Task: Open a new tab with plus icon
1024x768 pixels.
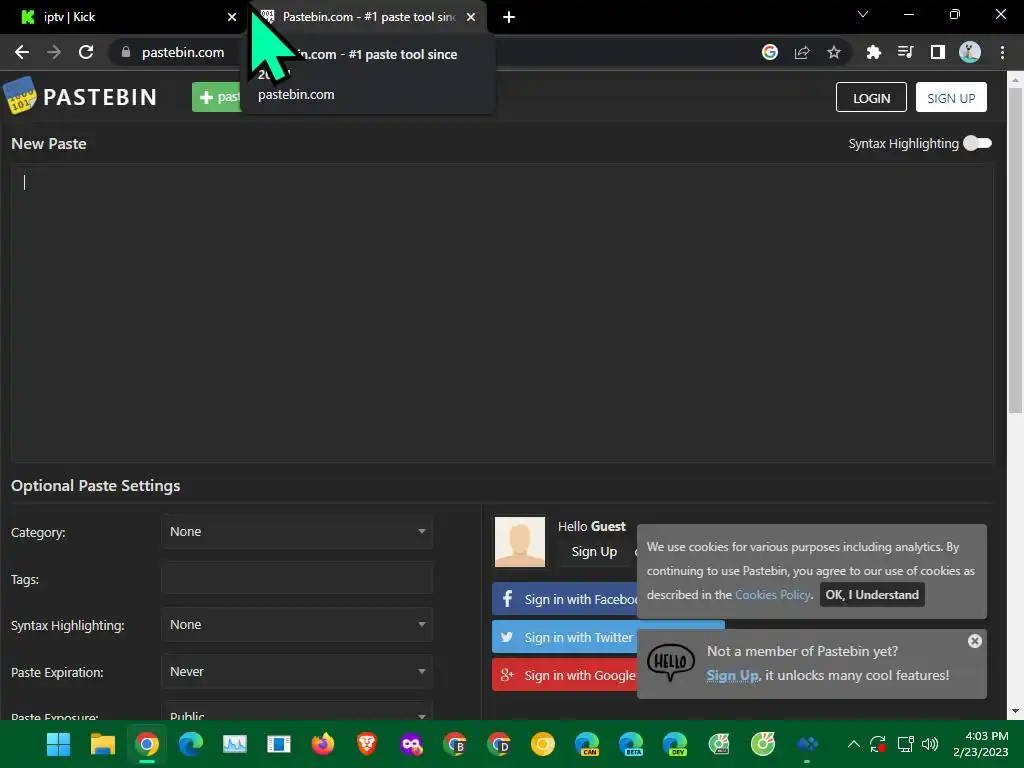Action: click(x=509, y=17)
